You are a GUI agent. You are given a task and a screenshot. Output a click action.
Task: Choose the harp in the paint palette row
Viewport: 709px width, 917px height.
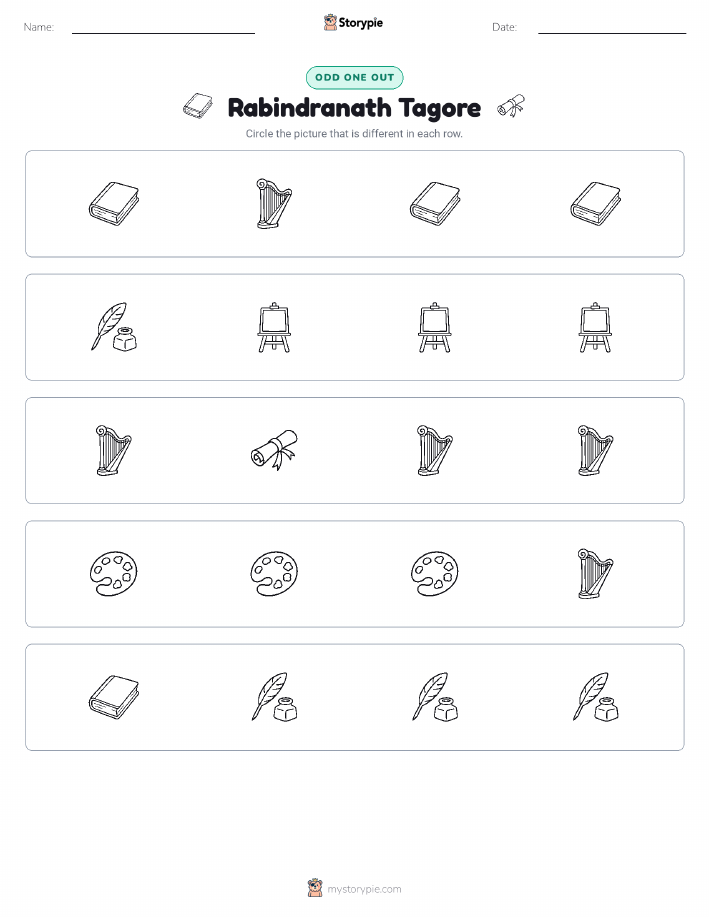(x=595, y=574)
